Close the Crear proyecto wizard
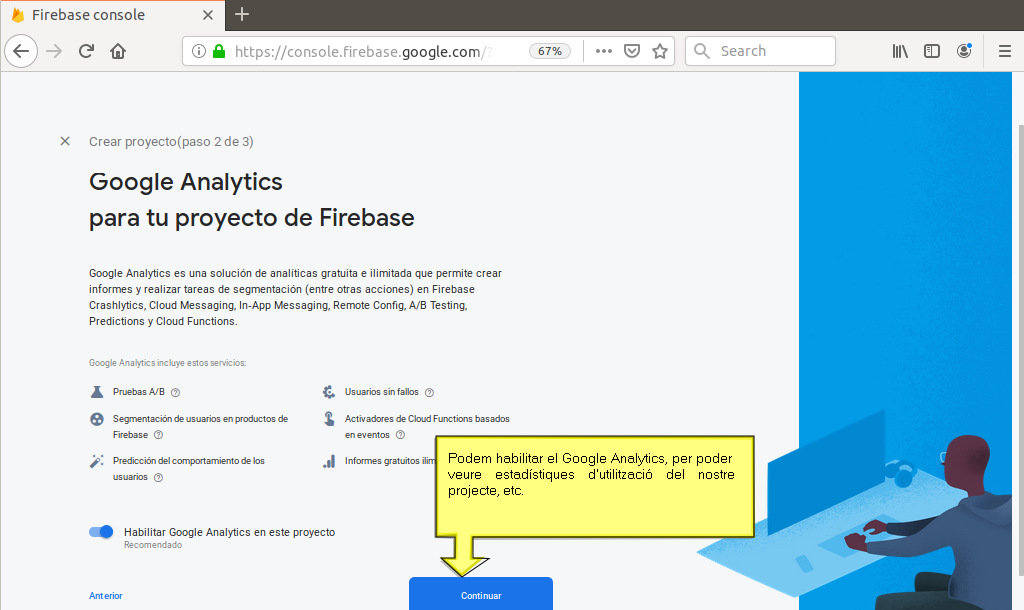 (65, 141)
